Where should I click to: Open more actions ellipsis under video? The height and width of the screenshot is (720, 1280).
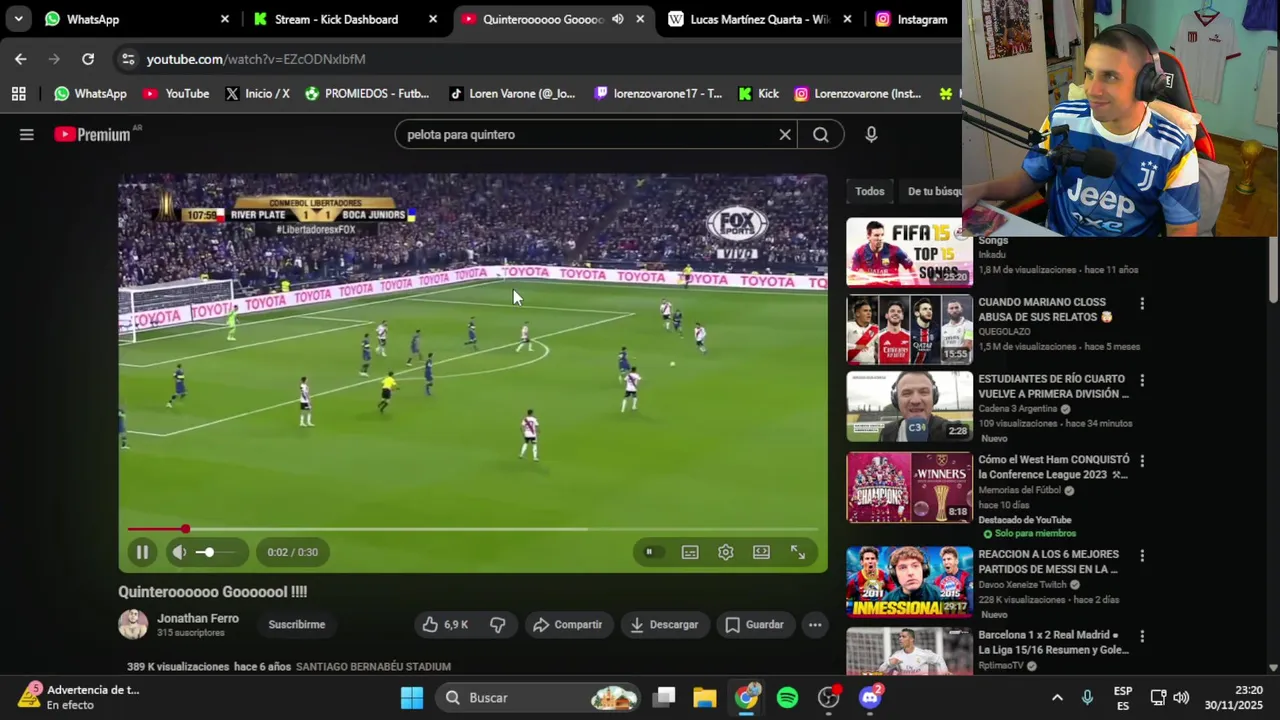[x=815, y=624]
